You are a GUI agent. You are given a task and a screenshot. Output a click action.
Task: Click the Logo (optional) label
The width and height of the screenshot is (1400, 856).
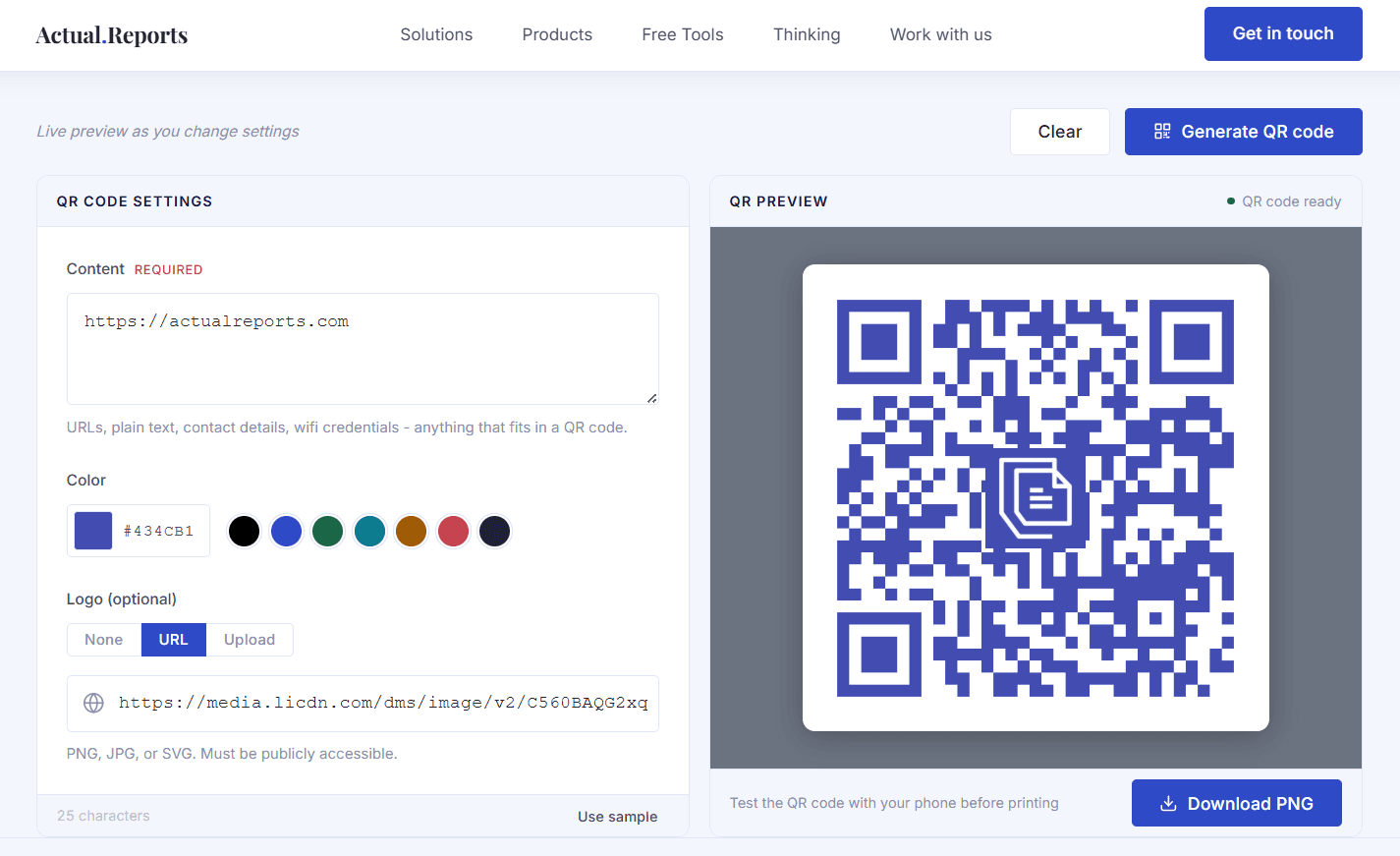click(x=122, y=599)
